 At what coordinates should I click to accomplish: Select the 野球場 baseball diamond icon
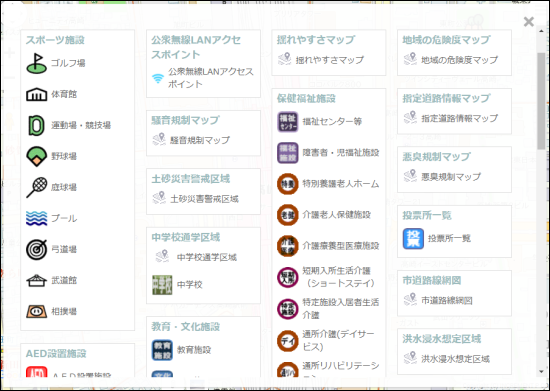pos(36,156)
